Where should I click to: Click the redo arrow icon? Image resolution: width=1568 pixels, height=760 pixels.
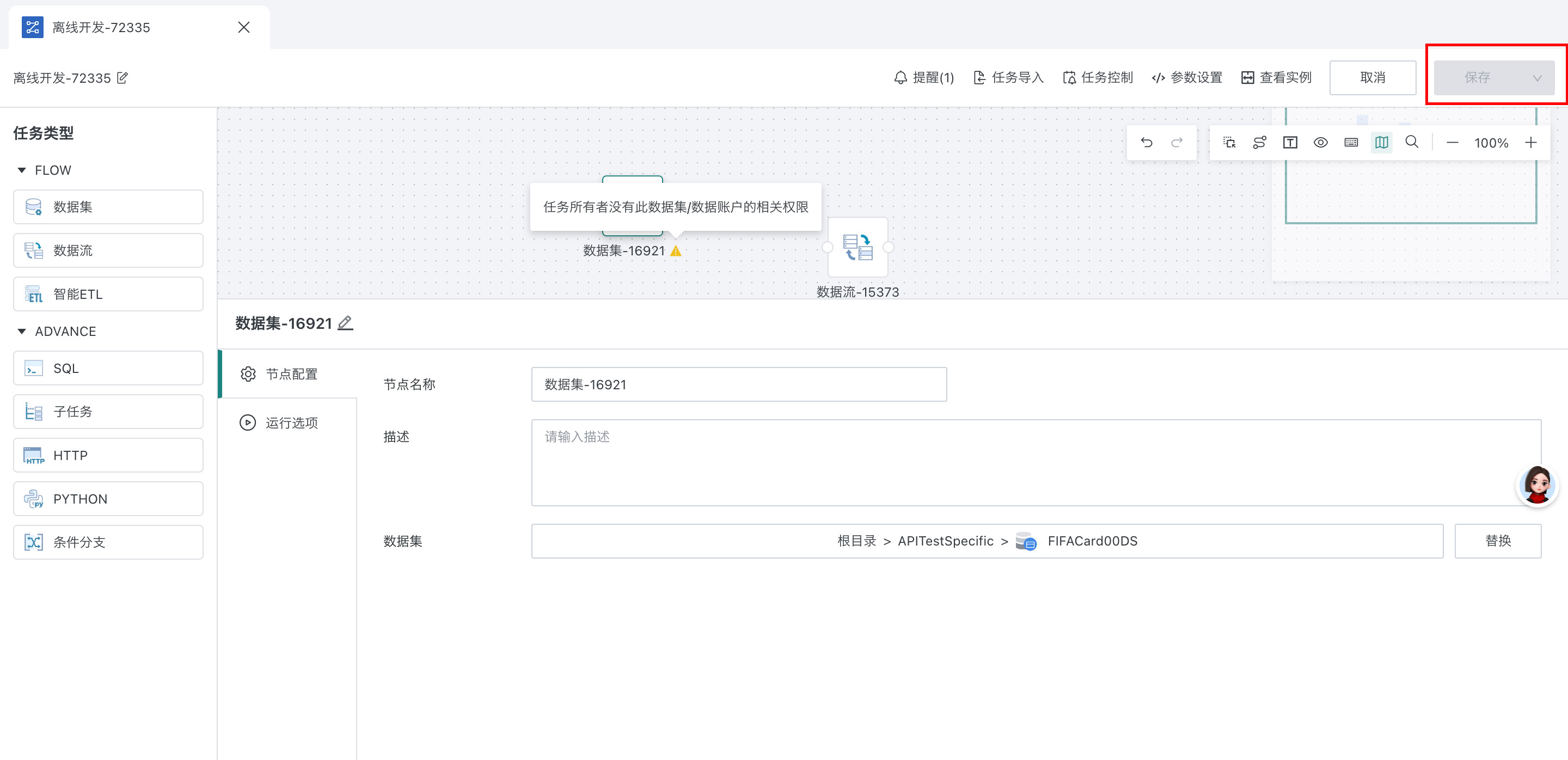click(1177, 143)
